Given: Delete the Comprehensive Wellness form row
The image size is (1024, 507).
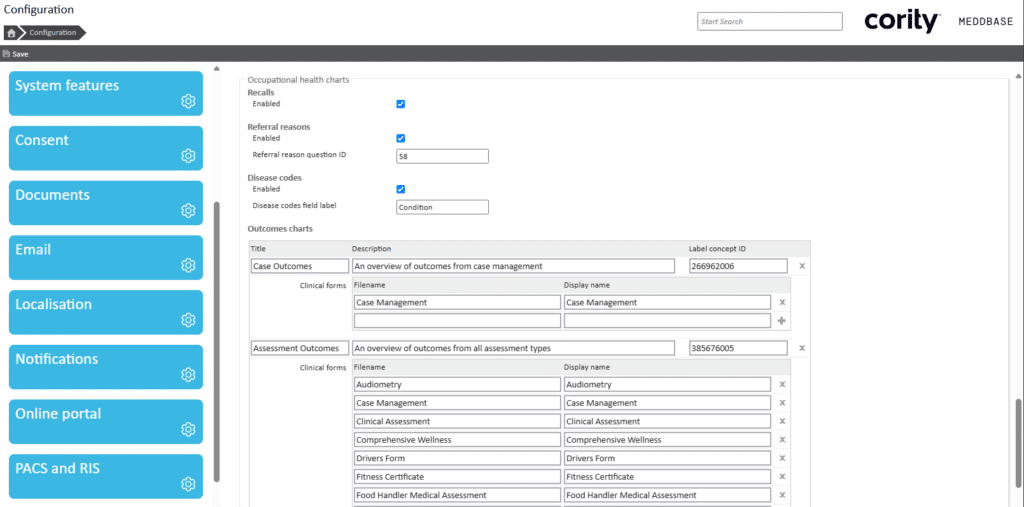Looking at the screenshot, I should (782, 440).
